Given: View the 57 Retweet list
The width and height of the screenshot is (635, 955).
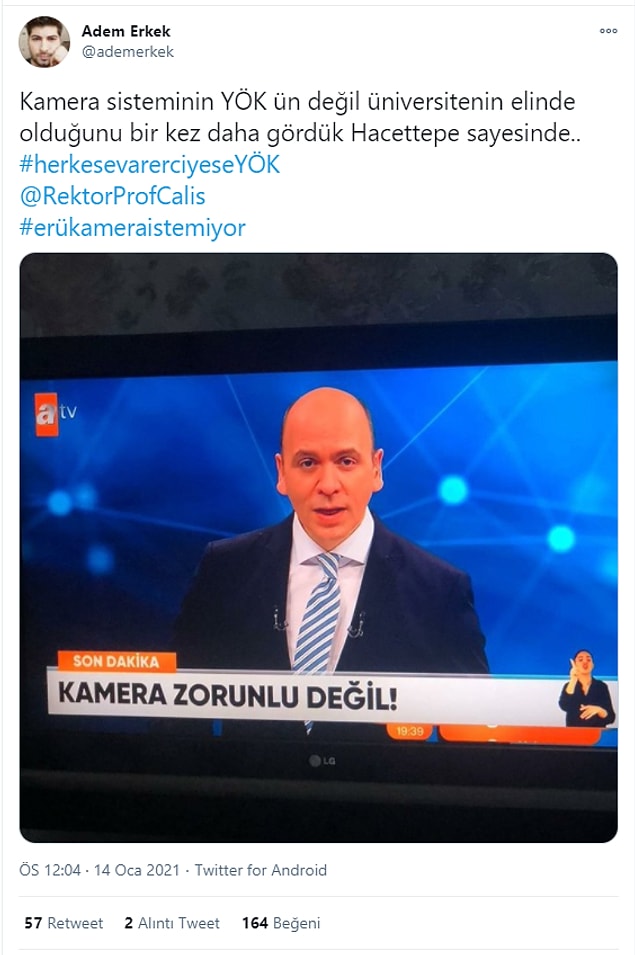Looking at the screenshot, I should [63, 923].
